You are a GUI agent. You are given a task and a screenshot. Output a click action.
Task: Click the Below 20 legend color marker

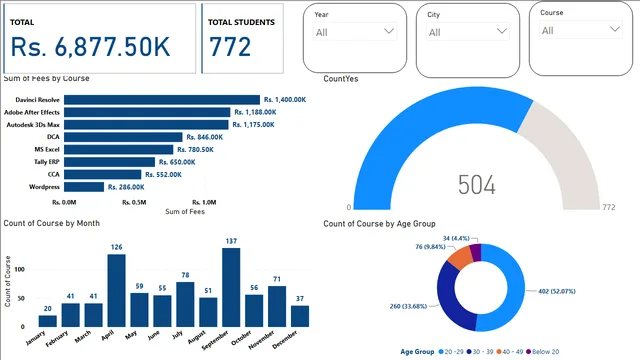coord(529,351)
